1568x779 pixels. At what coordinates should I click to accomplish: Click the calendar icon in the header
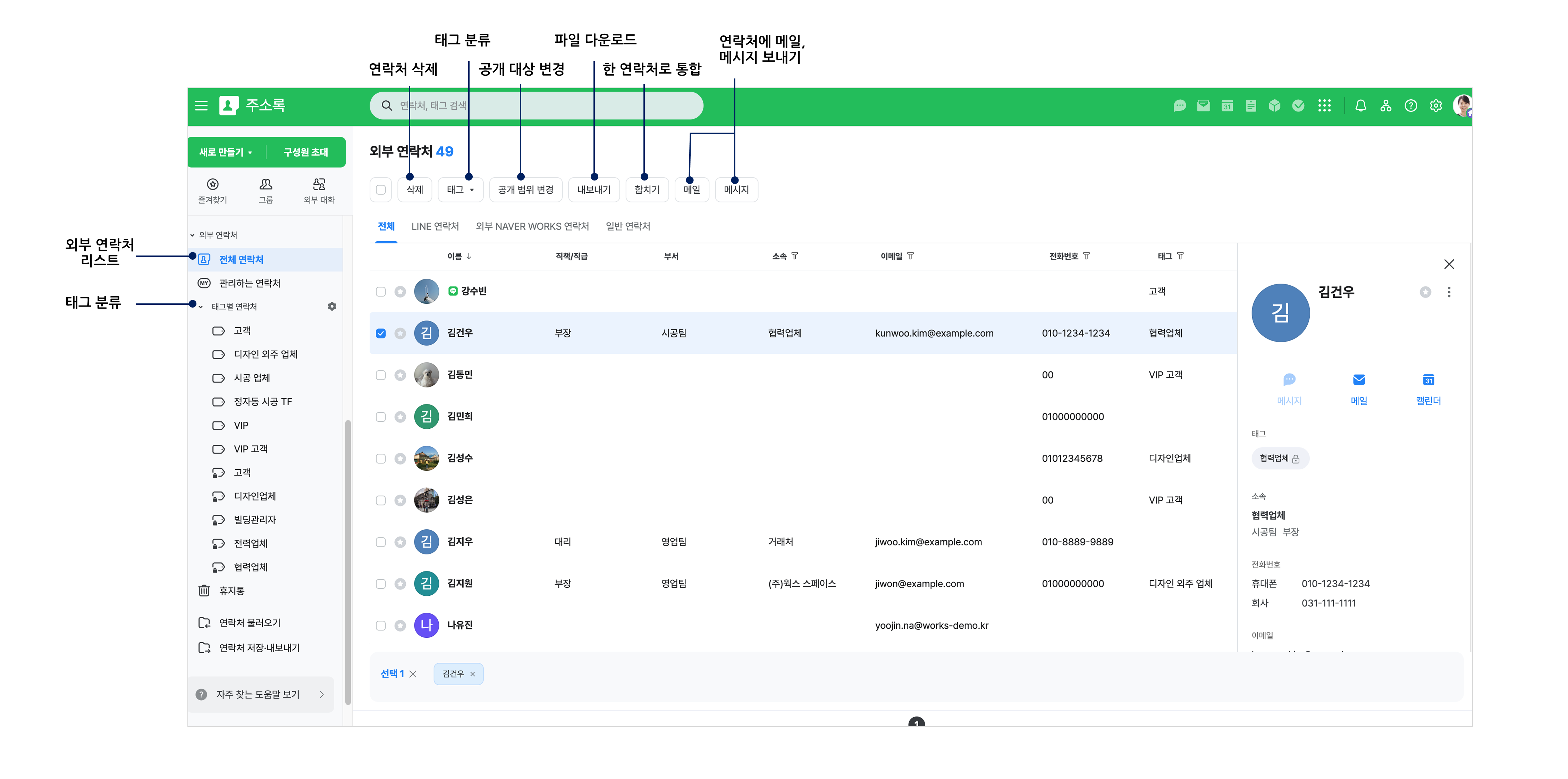tap(1227, 106)
